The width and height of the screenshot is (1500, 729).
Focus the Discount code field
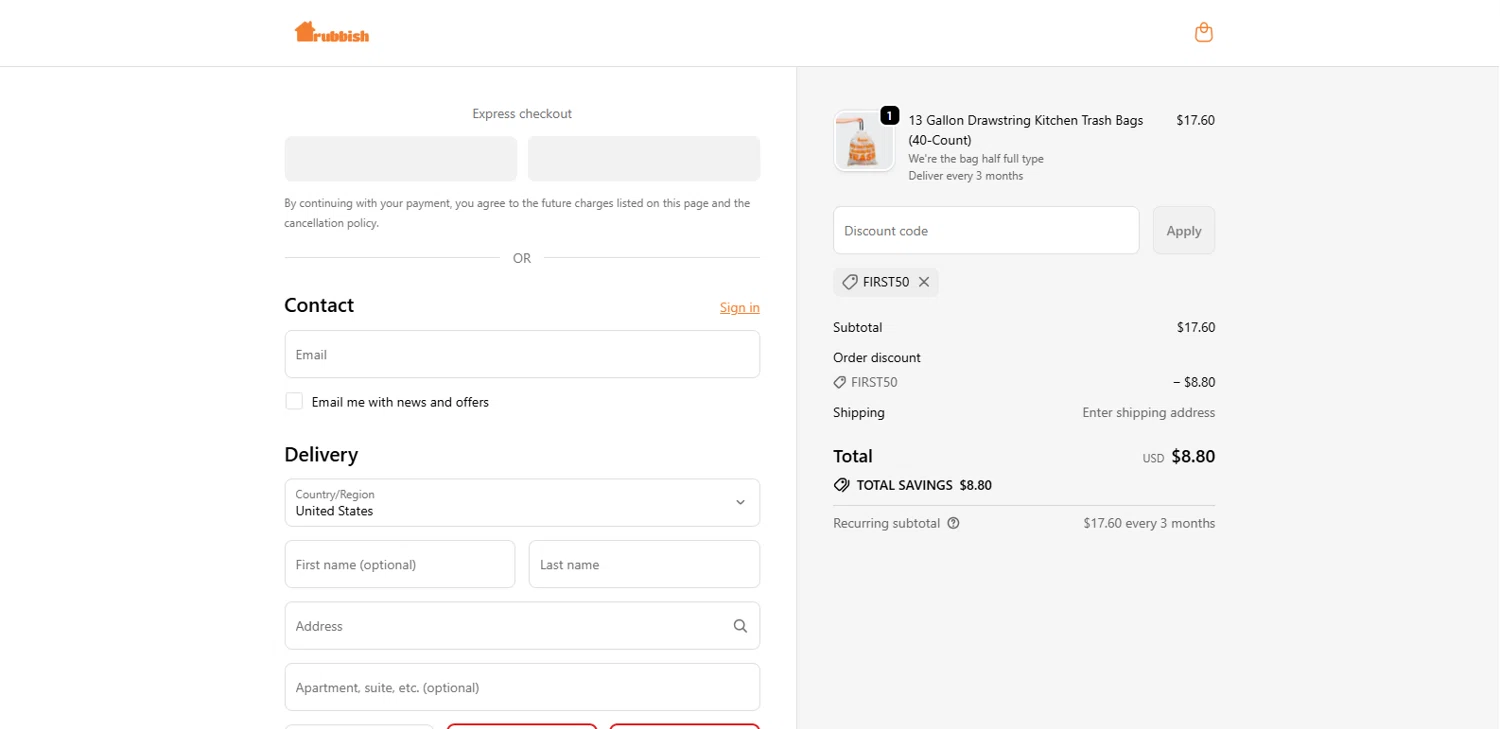pos(986,230)
